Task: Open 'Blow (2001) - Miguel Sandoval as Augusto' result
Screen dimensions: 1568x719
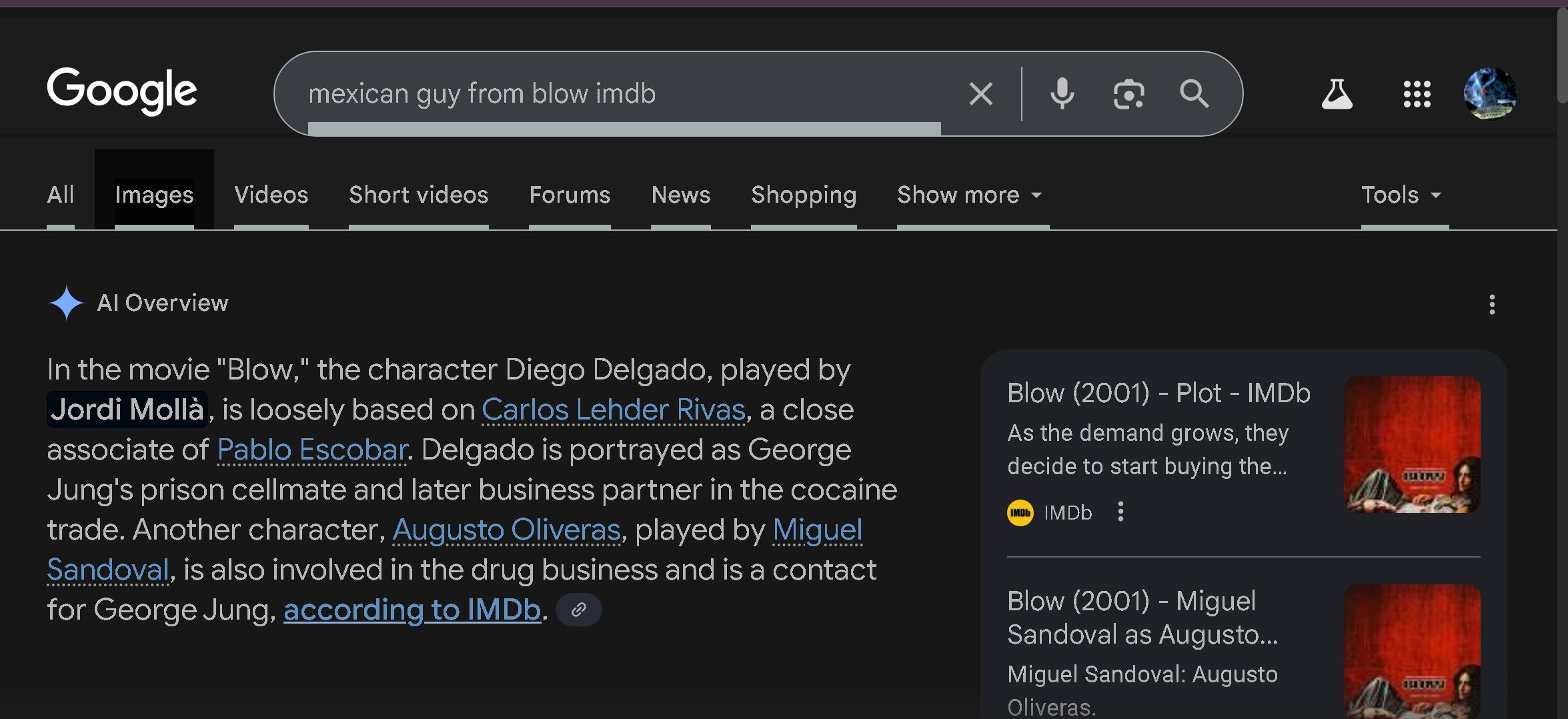Action: tap(1142, 618)
